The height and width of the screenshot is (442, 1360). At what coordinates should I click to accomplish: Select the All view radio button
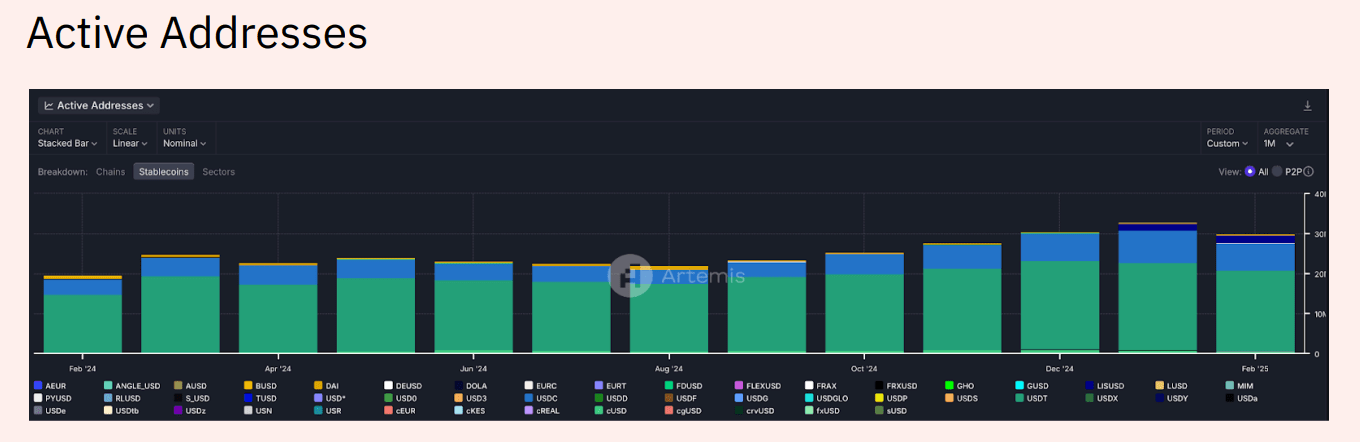1250,172
